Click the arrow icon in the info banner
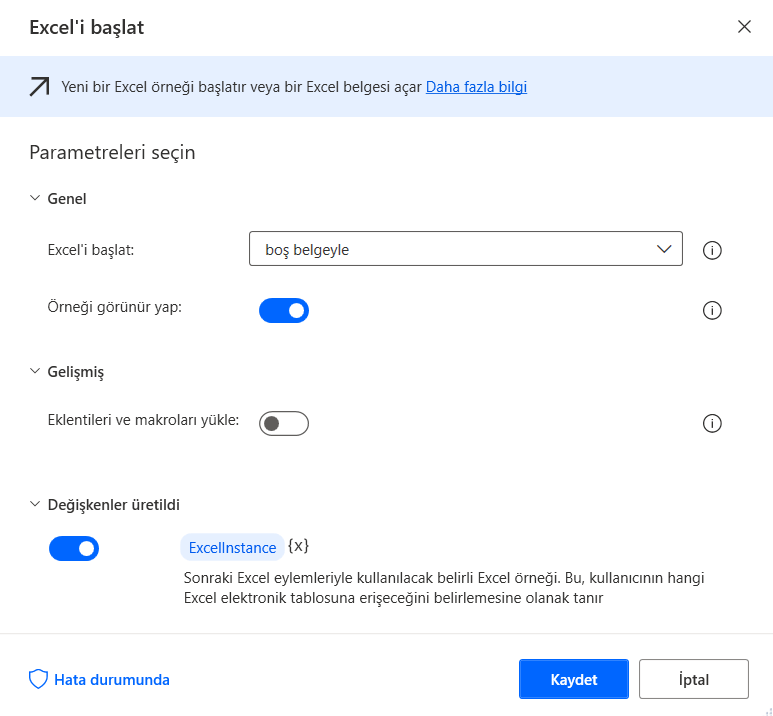 click(39, 87)
